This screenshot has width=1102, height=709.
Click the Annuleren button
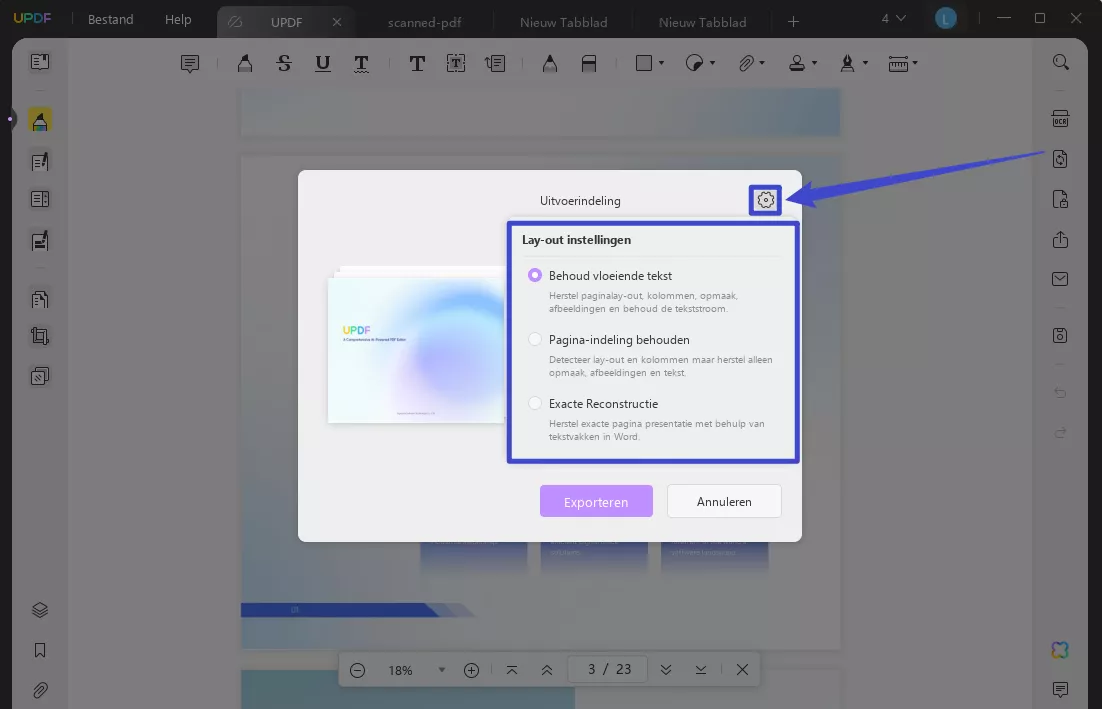[x=724, y=501]
